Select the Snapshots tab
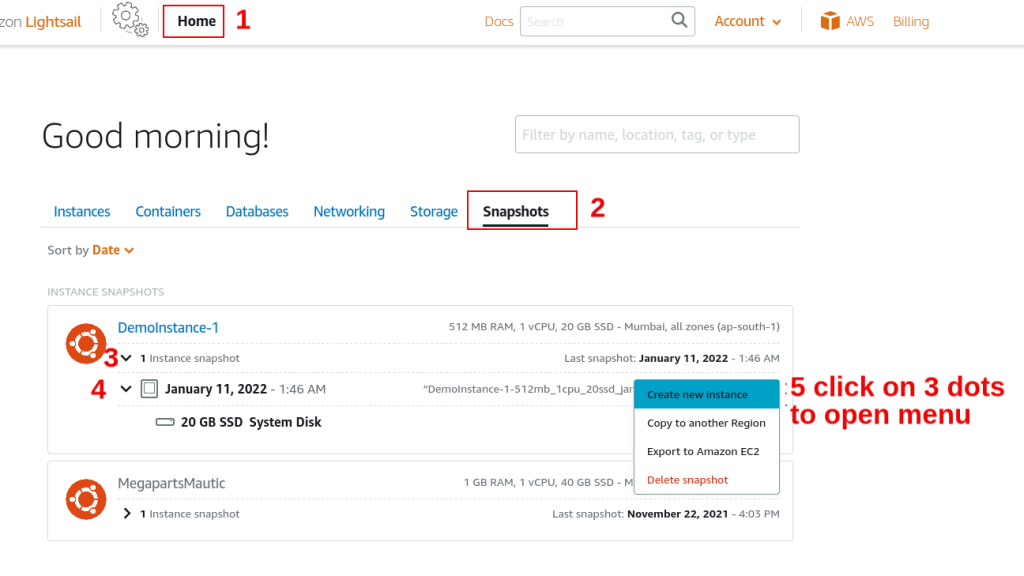Viewport: 1024px width, 576px height. [x=515, y=212]
